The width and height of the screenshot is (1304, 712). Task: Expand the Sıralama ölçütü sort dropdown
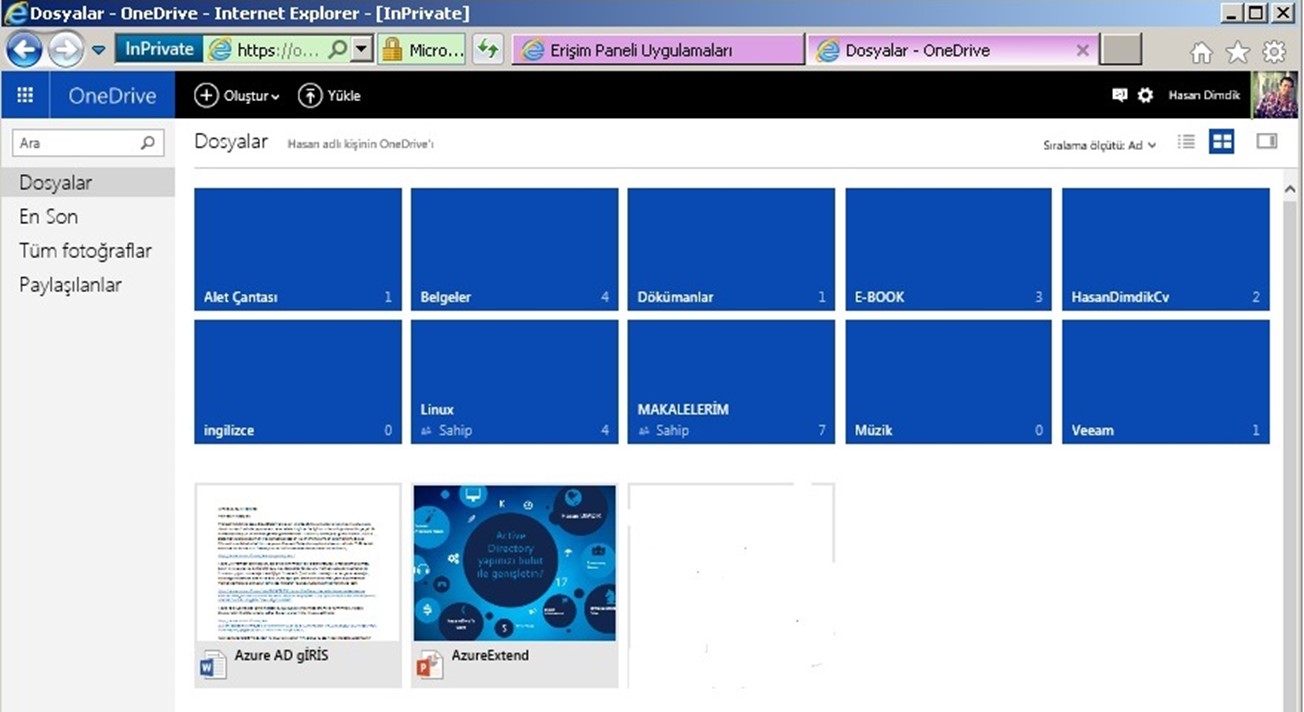coord(1100,145)
